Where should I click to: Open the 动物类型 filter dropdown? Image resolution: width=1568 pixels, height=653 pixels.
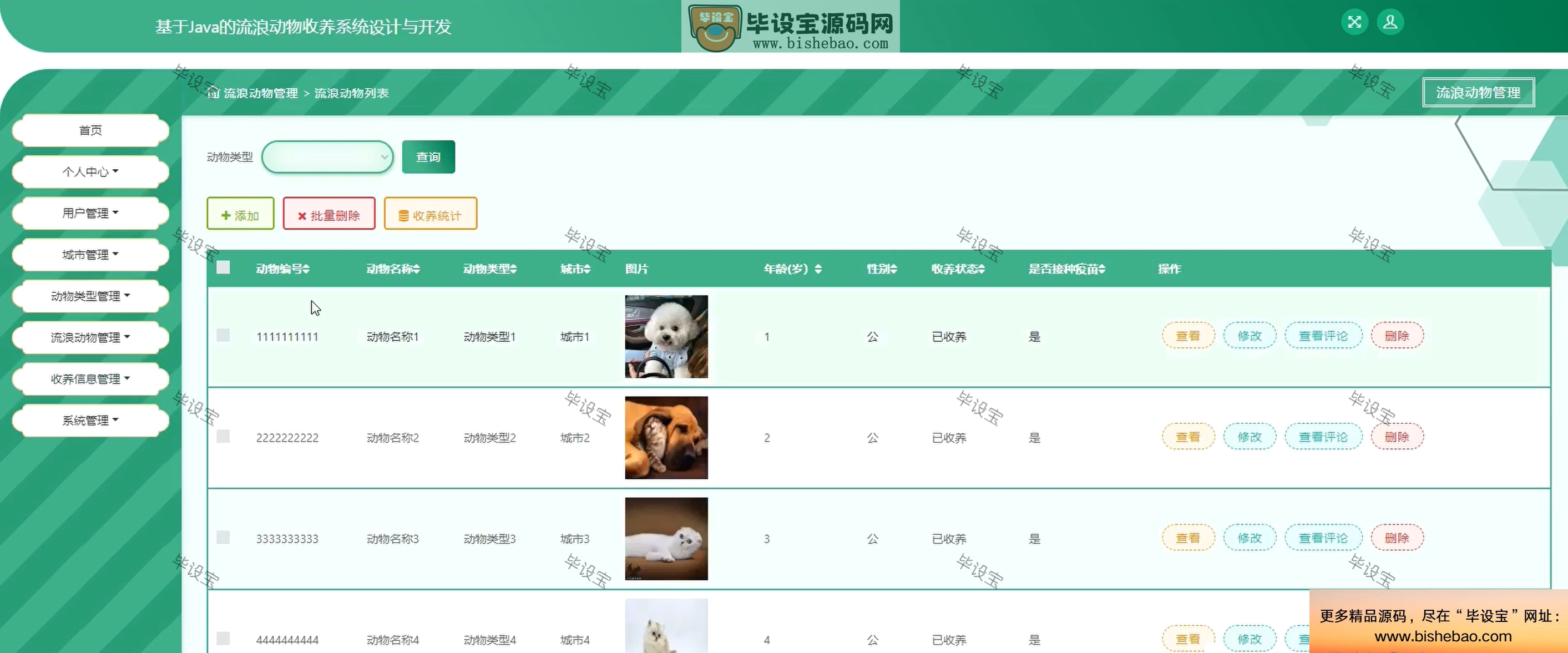[327, 157]
